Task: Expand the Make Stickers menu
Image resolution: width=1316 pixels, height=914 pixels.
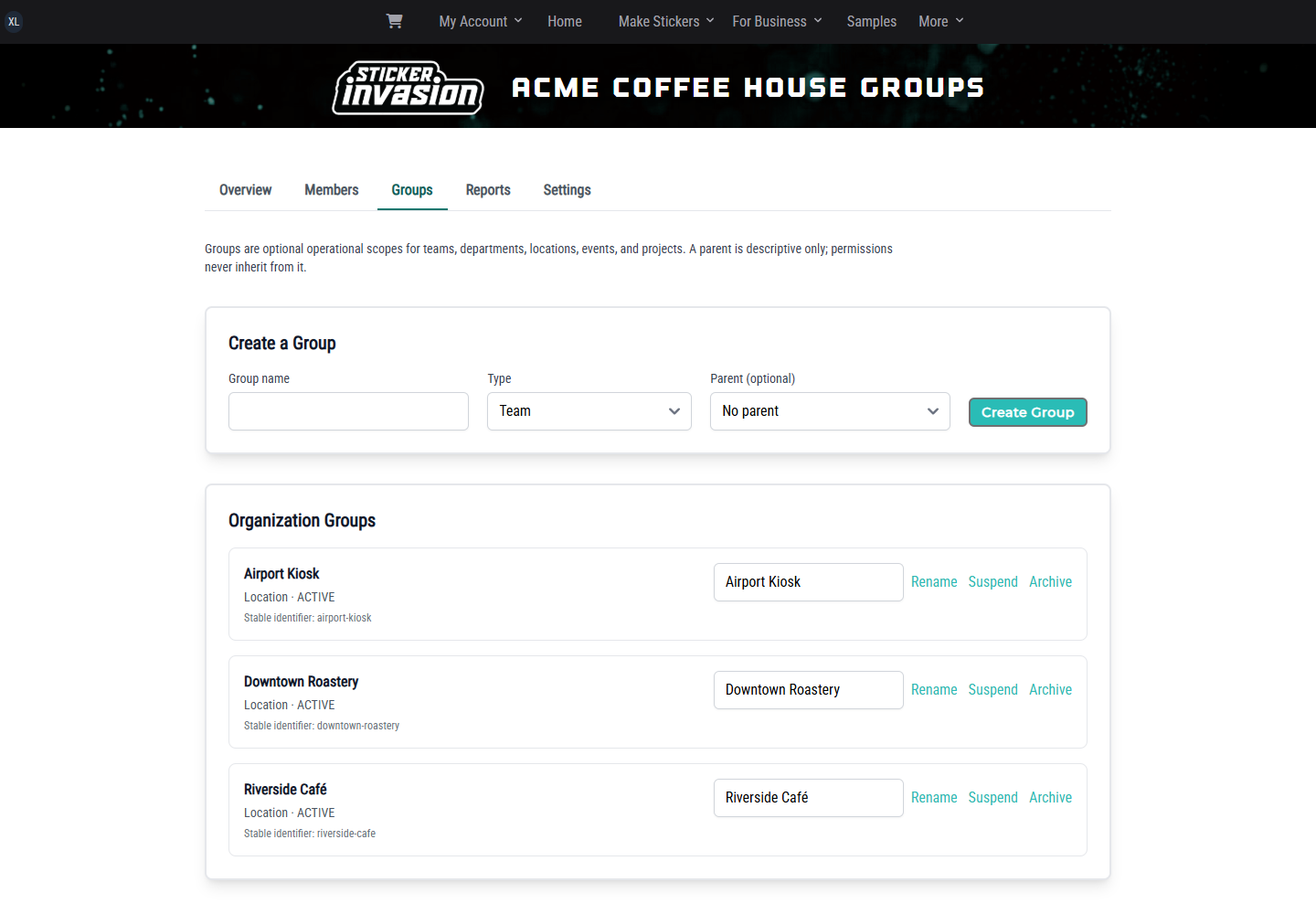Action: pos(666,21)
